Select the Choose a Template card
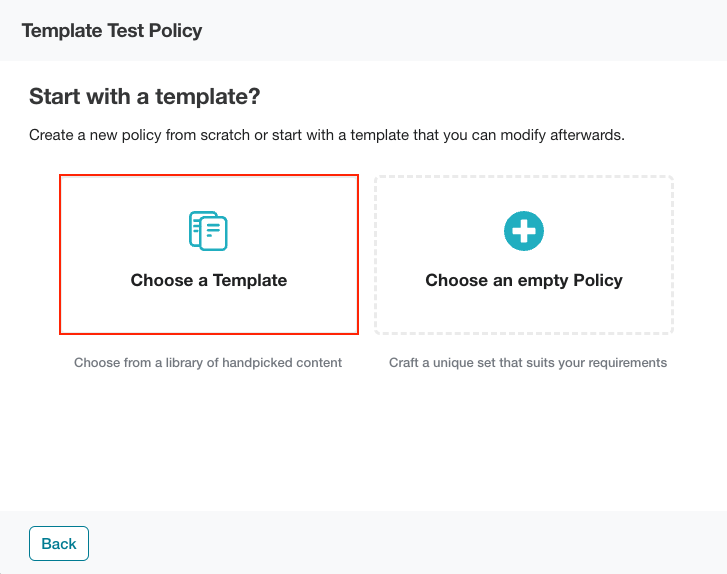This screenshot has width=727, height=574. pos(209,254)
